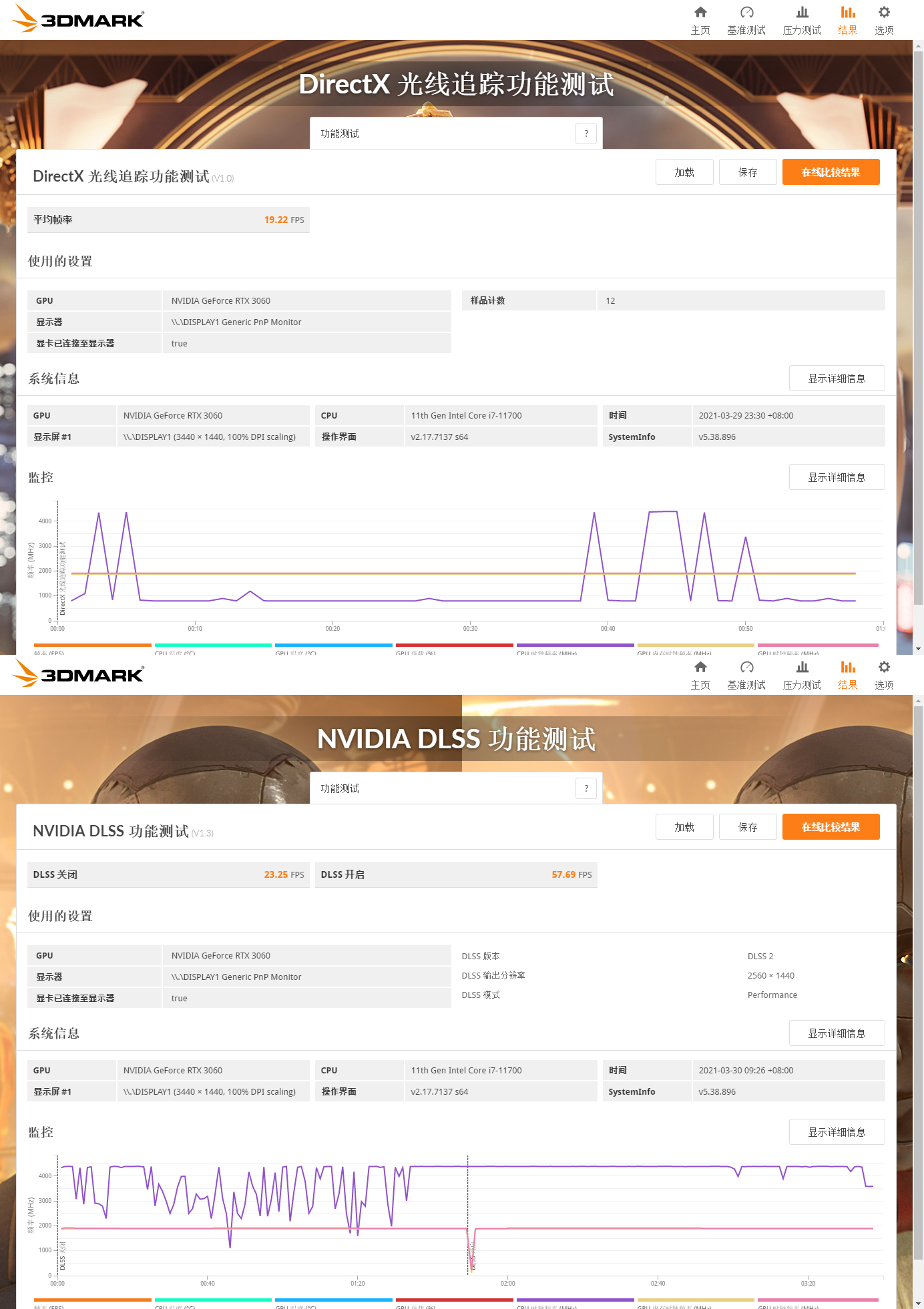This screenshot has width=924, height=1309.
Task: Click scrollbar up arrow in DLSS window
Action: coord(919,701)
